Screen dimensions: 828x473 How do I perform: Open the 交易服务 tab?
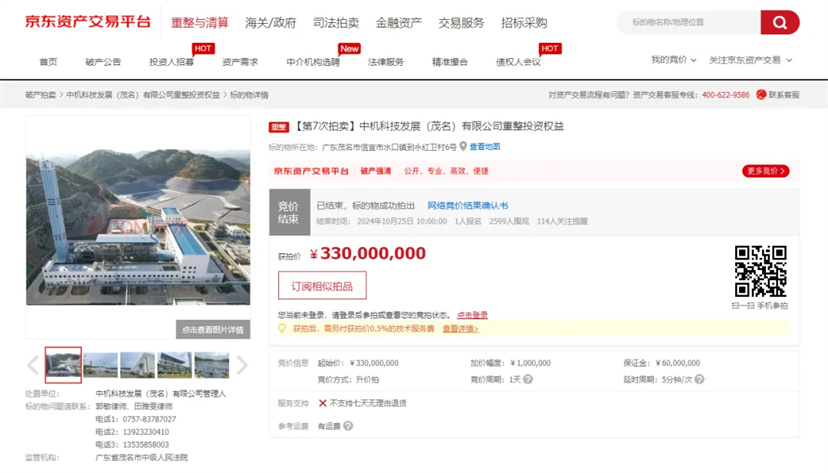coord(461,23)
